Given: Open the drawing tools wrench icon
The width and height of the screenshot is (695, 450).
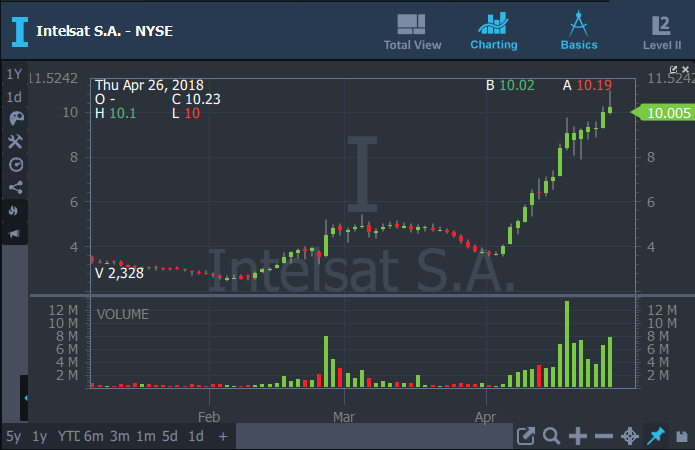Looking at the screenshot, I should click(x=16, y=141).
